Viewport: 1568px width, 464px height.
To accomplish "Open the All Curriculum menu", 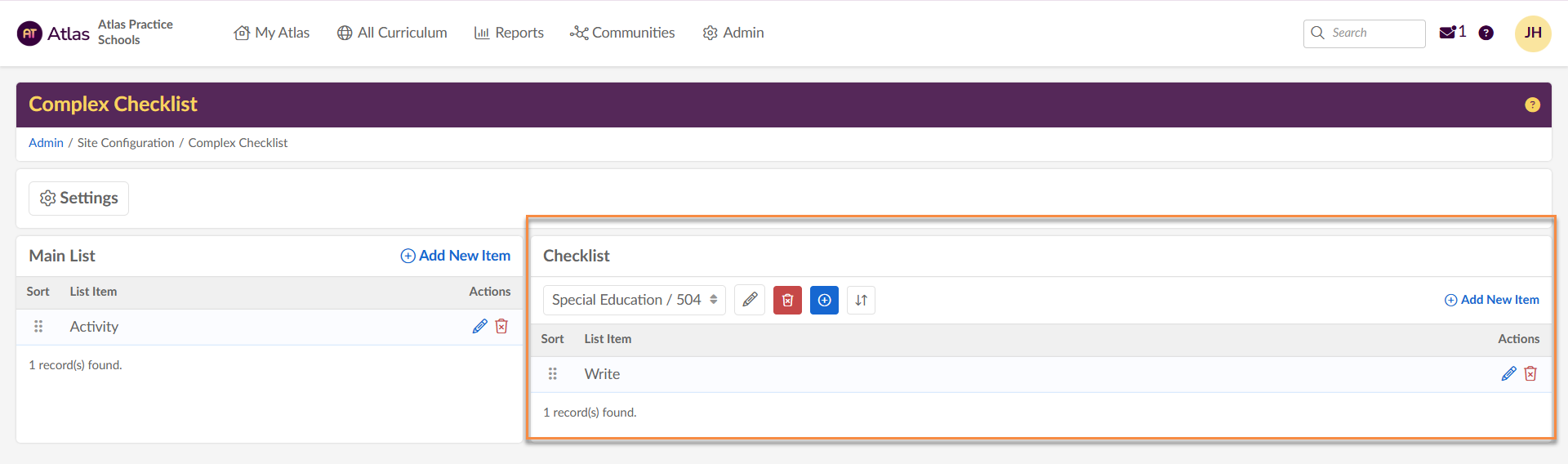I will [392, 33].
